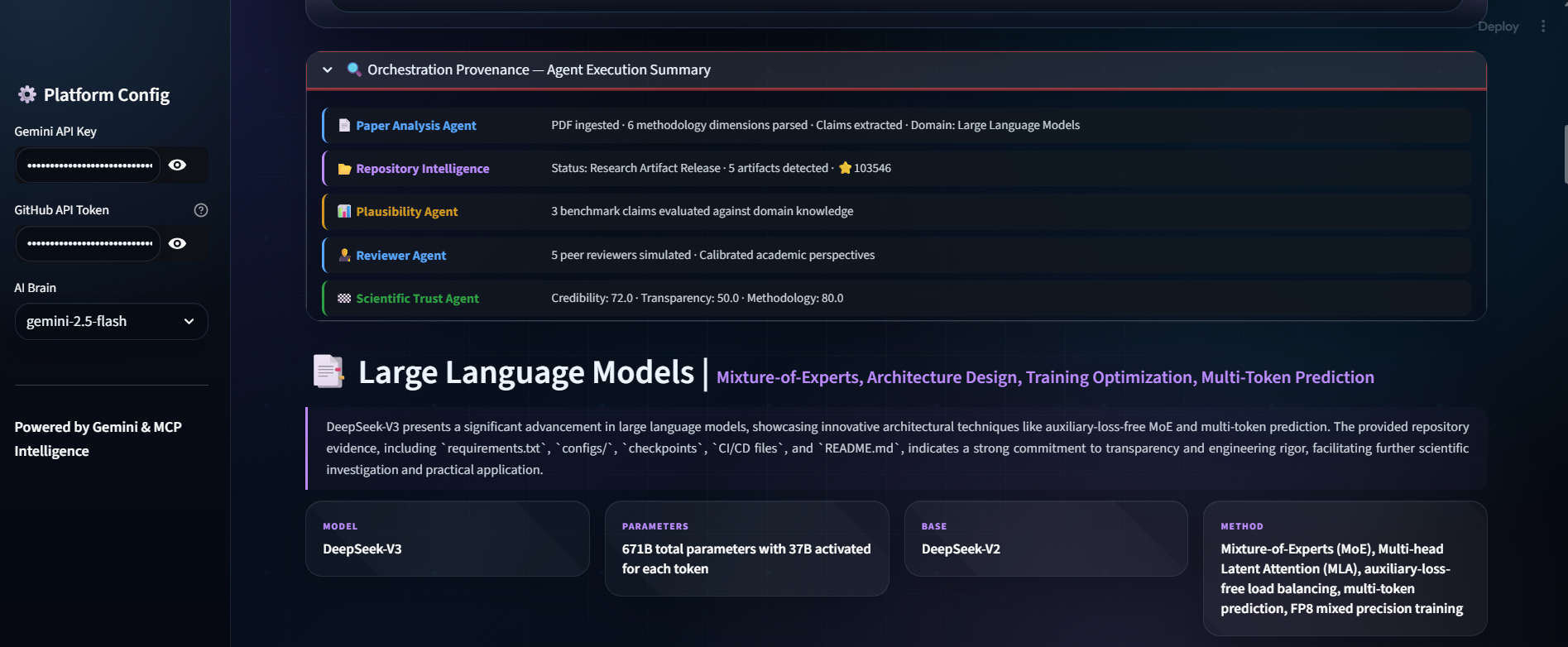Open the three-dot main menu
This screenshot has height=647, width=1568.
(x=1543, y=26)
